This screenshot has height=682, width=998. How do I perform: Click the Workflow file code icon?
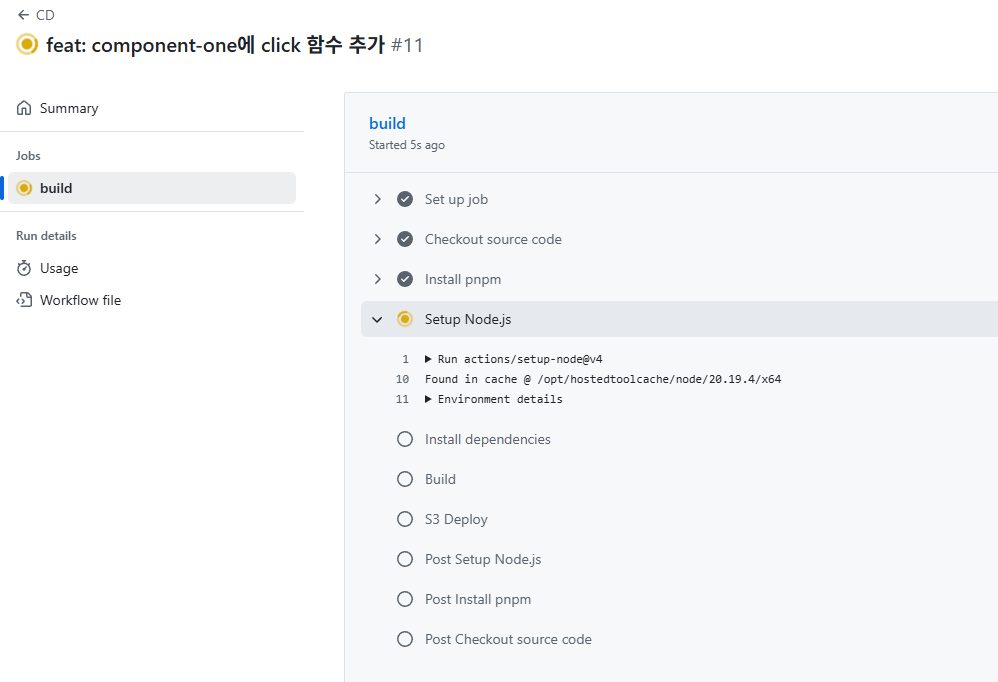[x=24, y=300]
